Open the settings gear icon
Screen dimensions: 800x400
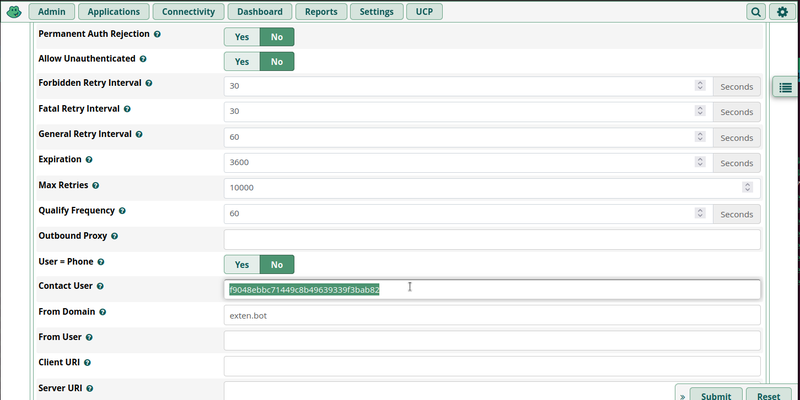pyautogui.click(x=782, y=12)
